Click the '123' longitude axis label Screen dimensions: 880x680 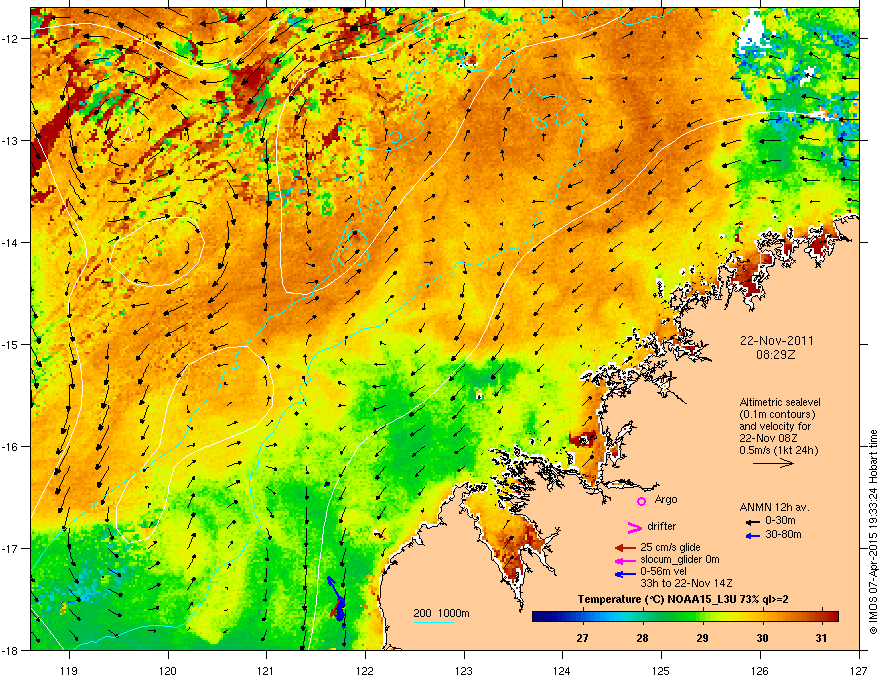pos(464,670)
